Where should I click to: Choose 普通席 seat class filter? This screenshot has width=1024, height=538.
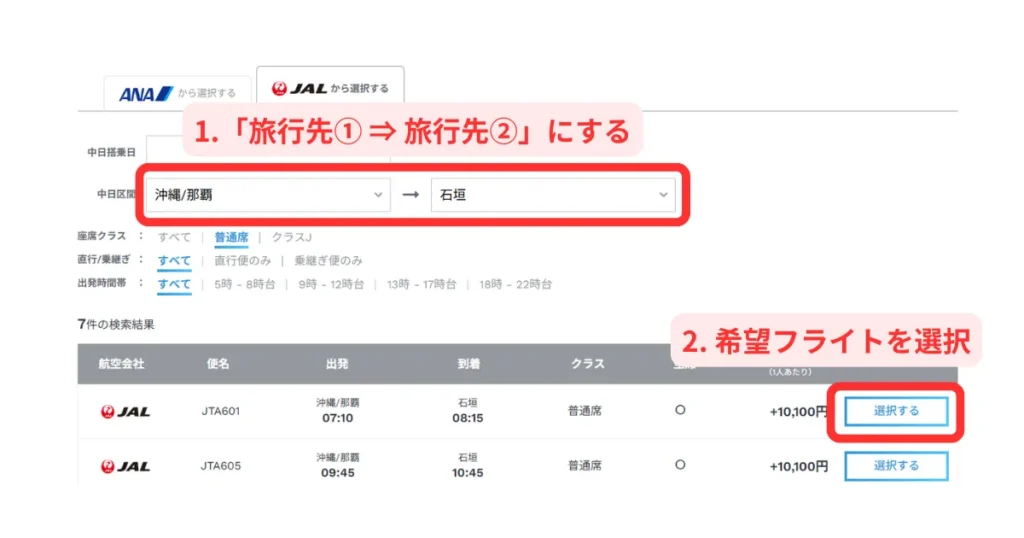232,237
